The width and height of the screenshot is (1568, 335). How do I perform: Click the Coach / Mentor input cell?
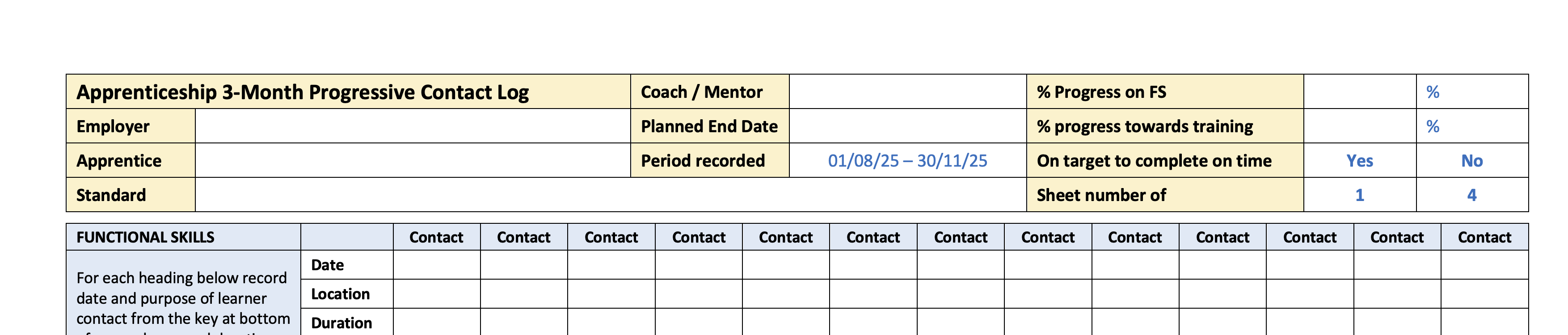coord(907,92)
